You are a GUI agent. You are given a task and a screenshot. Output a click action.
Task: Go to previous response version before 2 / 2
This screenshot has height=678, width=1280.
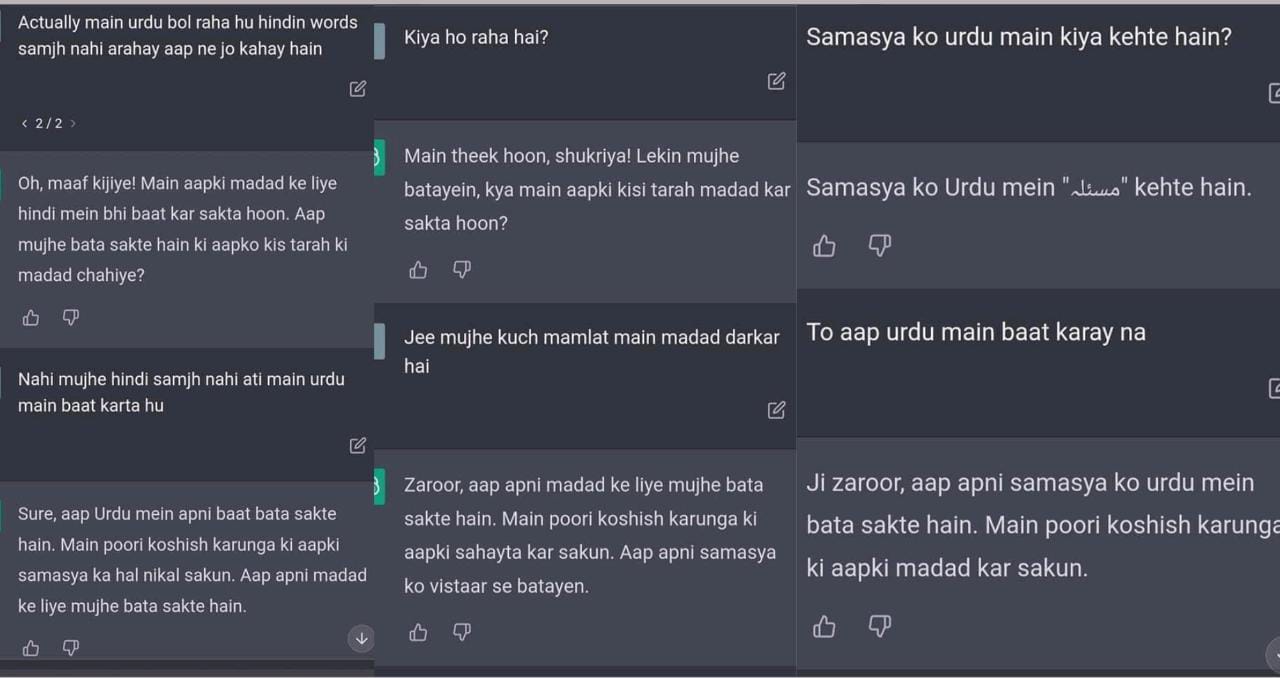click(24, 124)
